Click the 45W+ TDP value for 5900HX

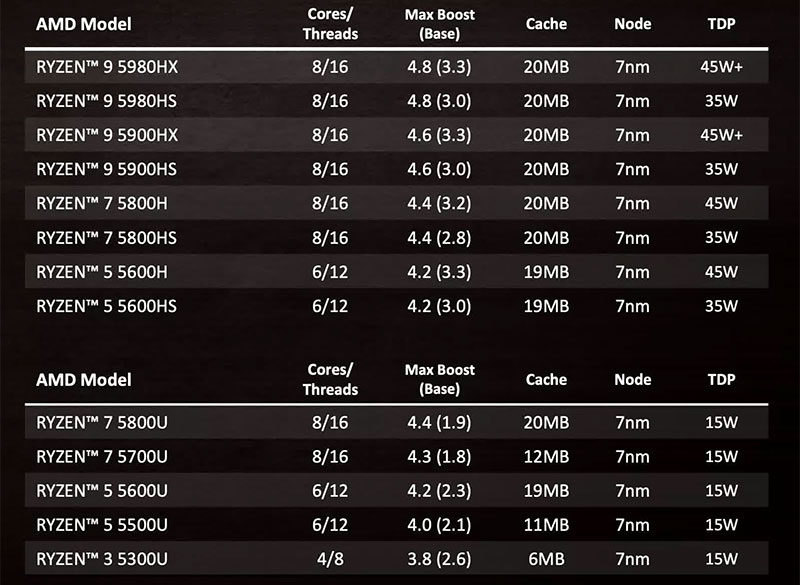pos(721,135)
